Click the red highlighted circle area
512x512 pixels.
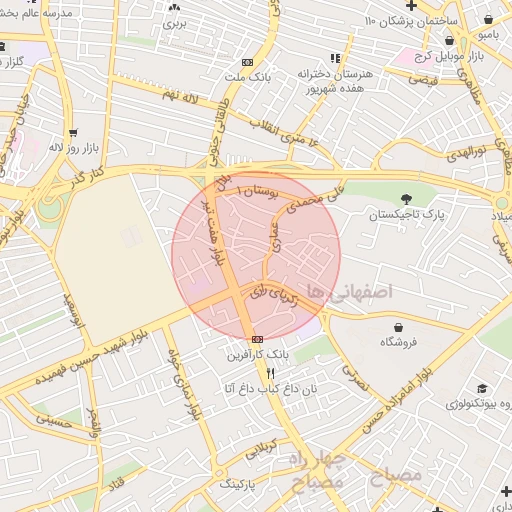coord(256,256)
